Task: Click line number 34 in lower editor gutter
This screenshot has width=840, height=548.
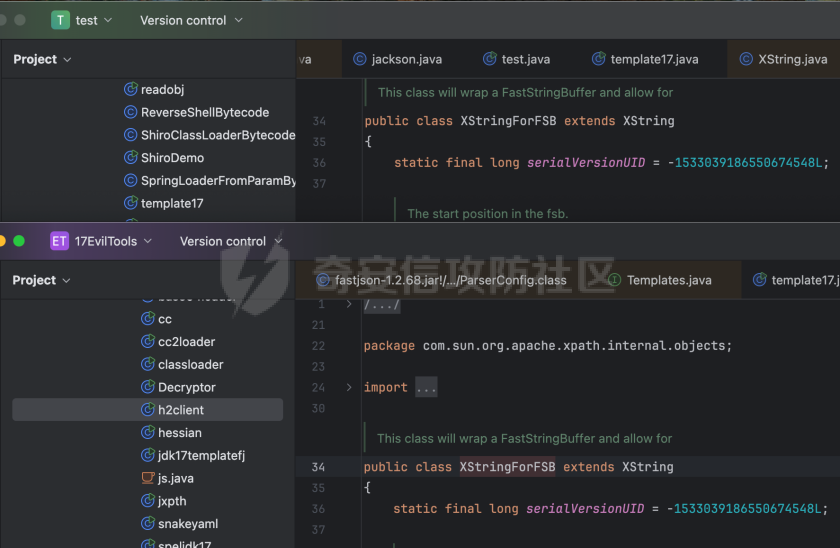Action: coord(318,467)
